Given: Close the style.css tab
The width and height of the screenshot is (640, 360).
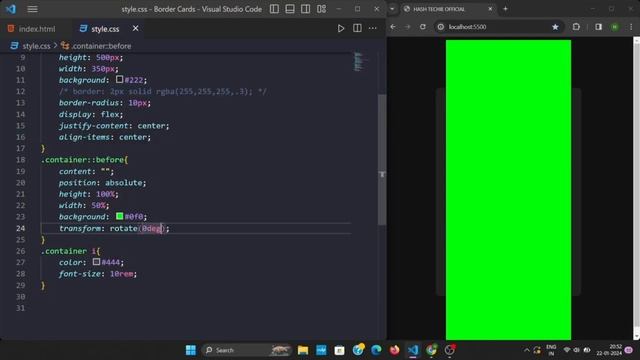Looking at the screenshot, I should [x=136, y=29].
